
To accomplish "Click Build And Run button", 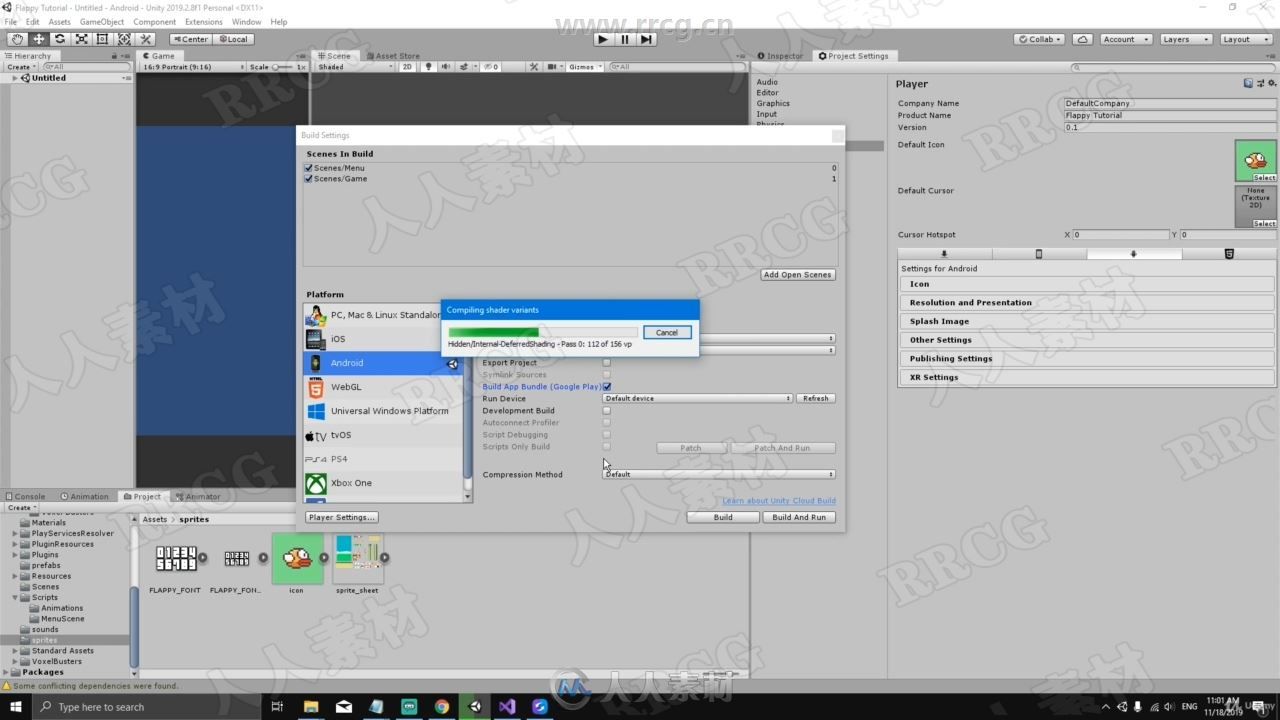I will (799, 517).
